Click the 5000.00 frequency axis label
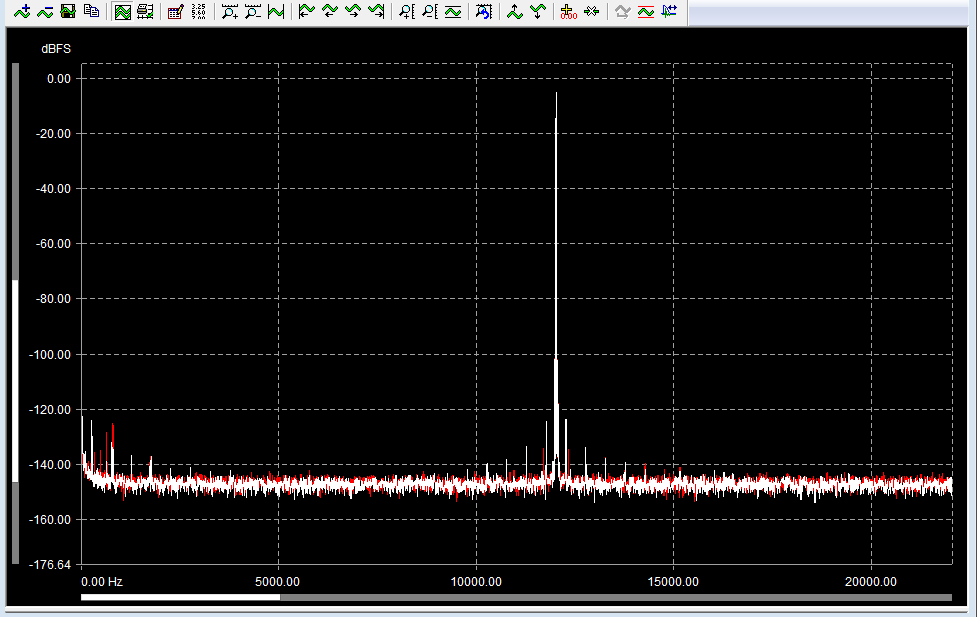The height and width of the screenshot is (617, 977). coord(277,581)
